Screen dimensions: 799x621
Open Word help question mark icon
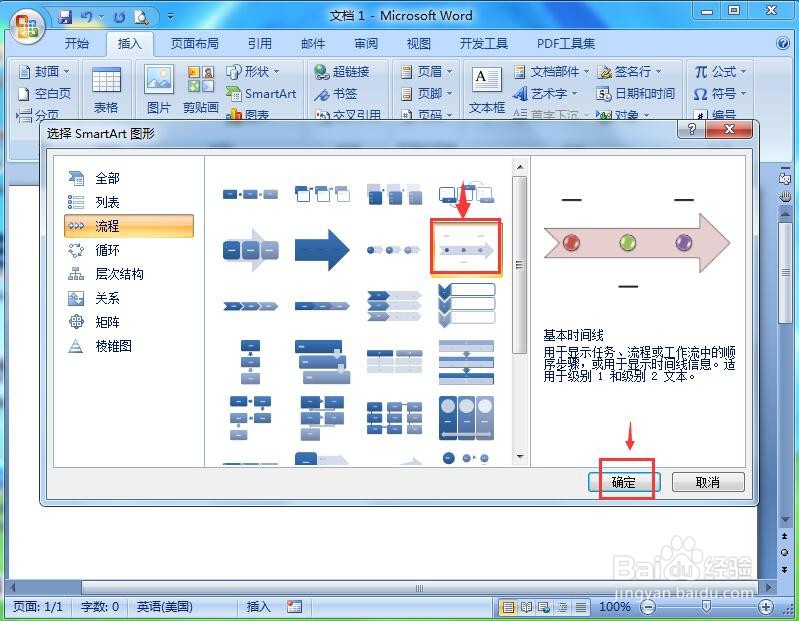(783, 43)
